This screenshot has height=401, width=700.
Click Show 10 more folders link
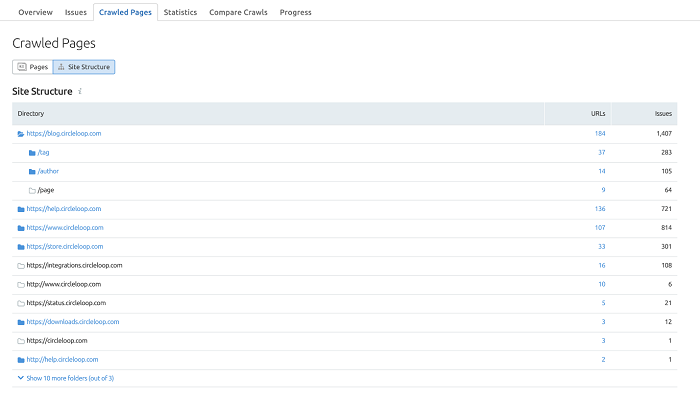point(70,378)
